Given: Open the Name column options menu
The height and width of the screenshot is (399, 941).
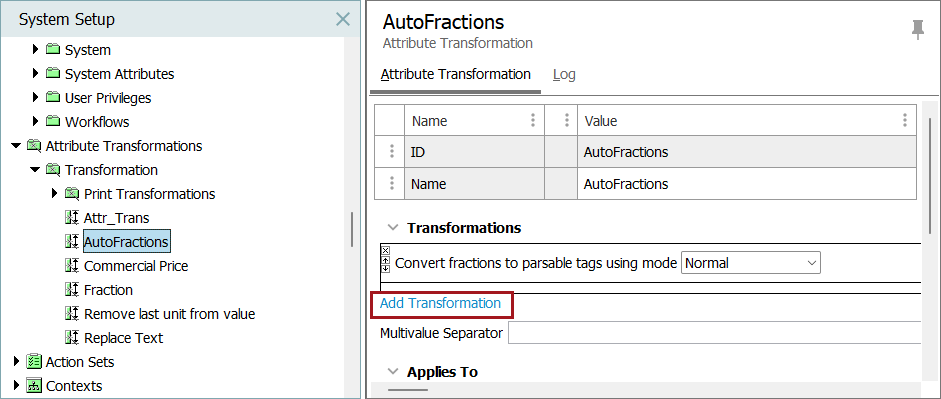Looking at the screenshot, I should (532, 121).
